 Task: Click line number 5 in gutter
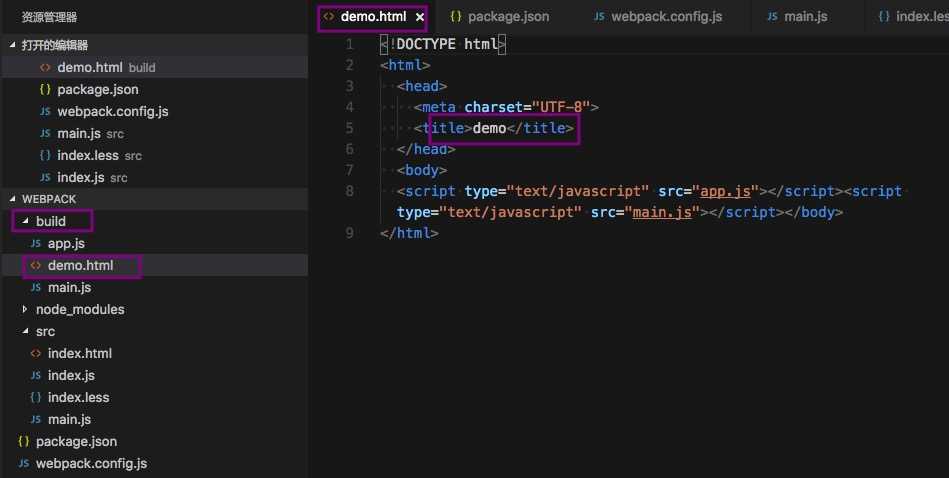point(349,128)
